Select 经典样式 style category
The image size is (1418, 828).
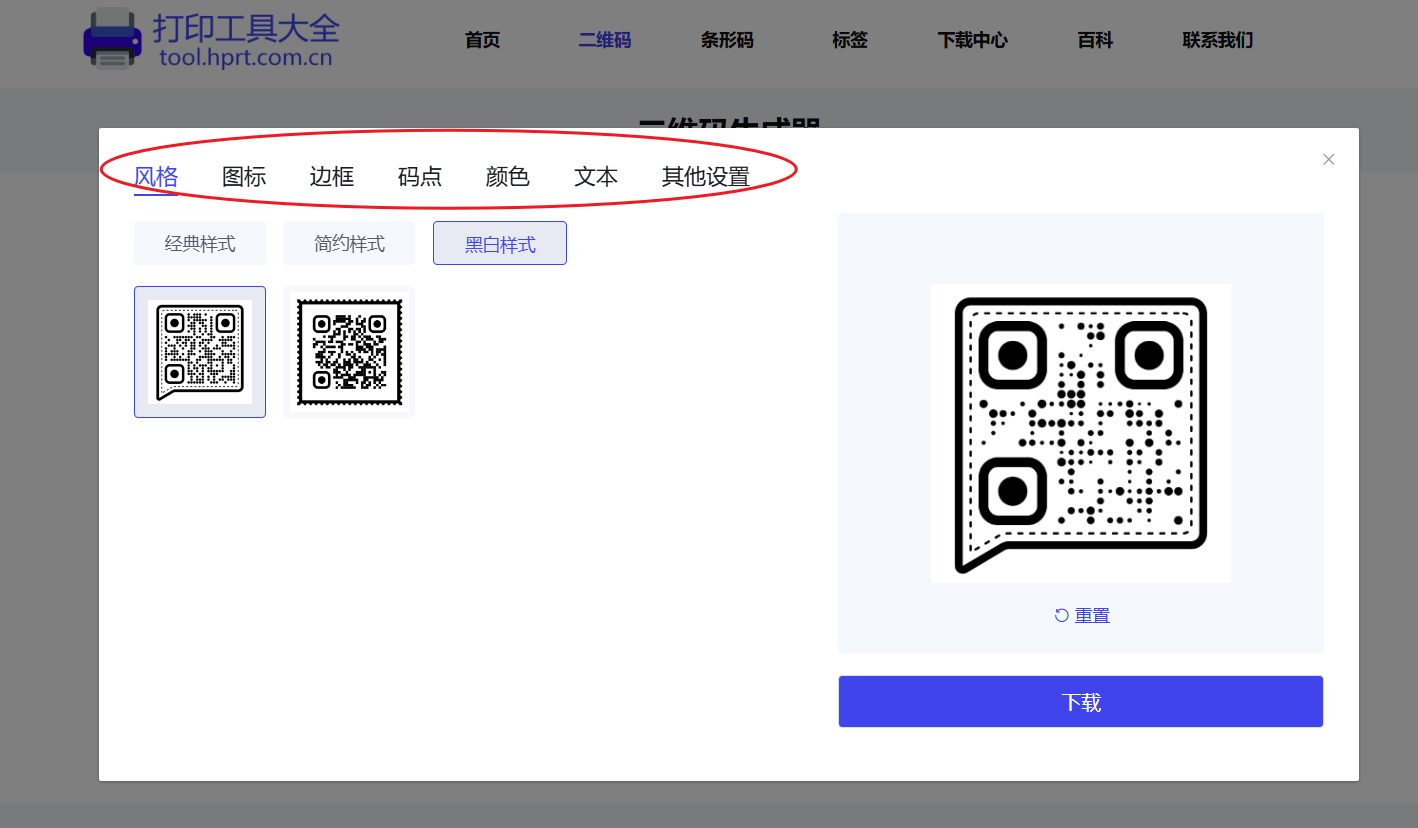[x=200, y=243]
